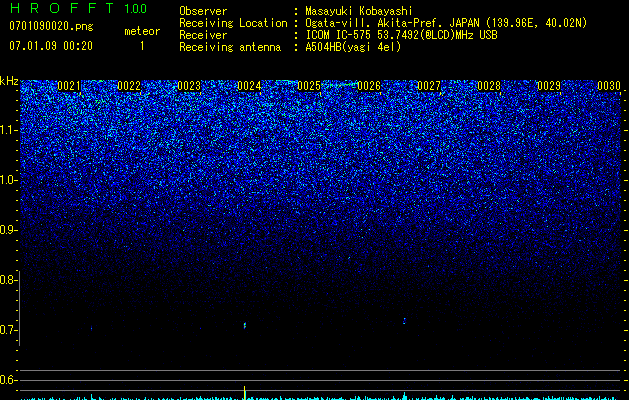This screenshot has width=629, height=400.
Task: Click the date stamp 07.01.09 00:20
Action: click(x=51, y=46)
